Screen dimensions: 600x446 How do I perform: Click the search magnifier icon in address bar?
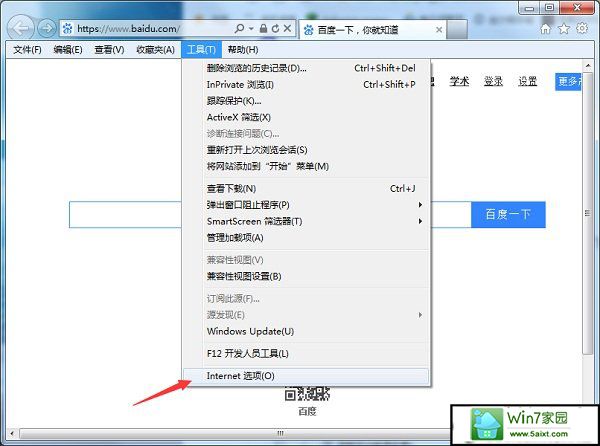tap(240, 28)
